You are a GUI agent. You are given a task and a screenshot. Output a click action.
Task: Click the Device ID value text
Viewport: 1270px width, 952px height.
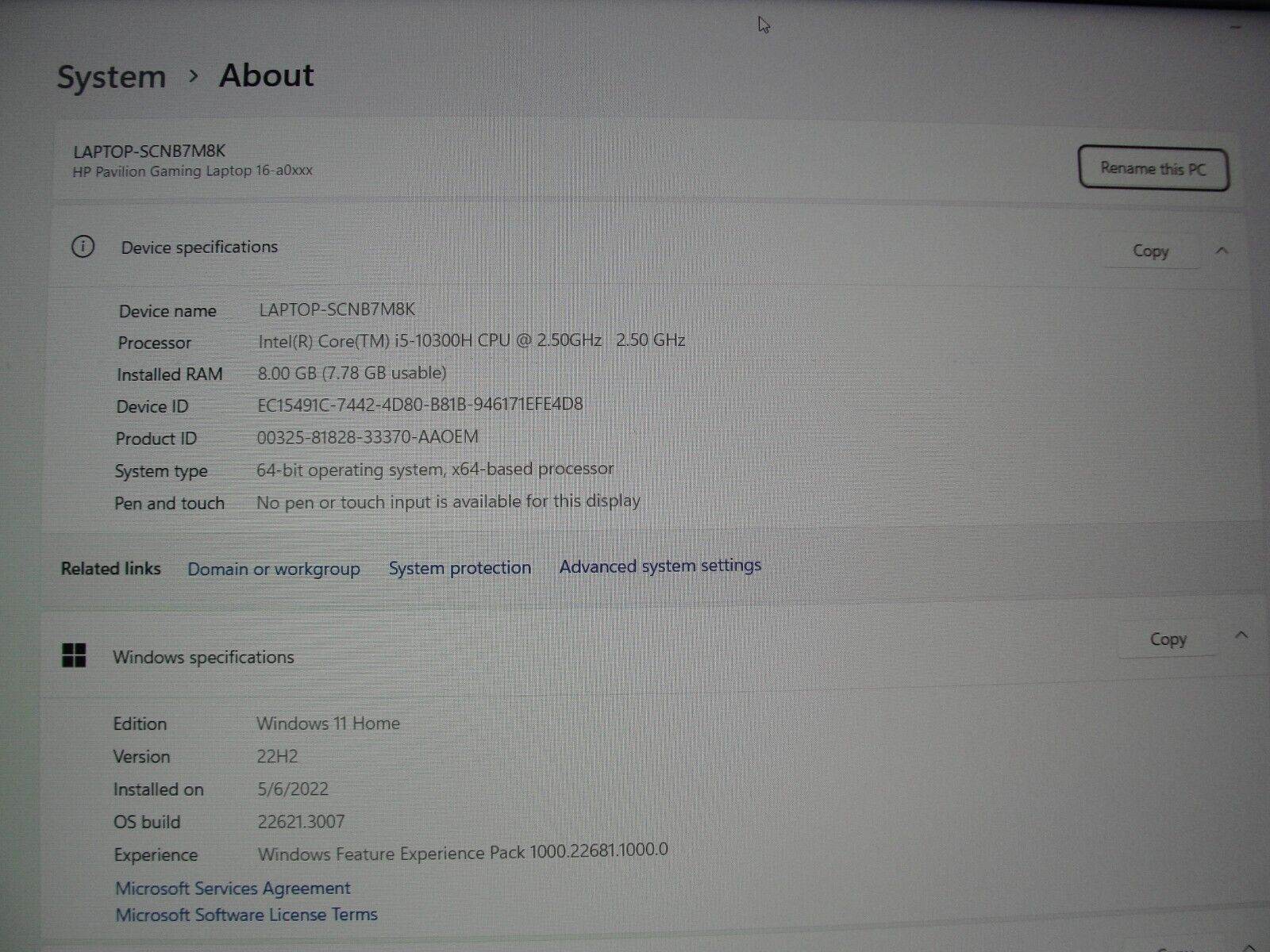420,405
